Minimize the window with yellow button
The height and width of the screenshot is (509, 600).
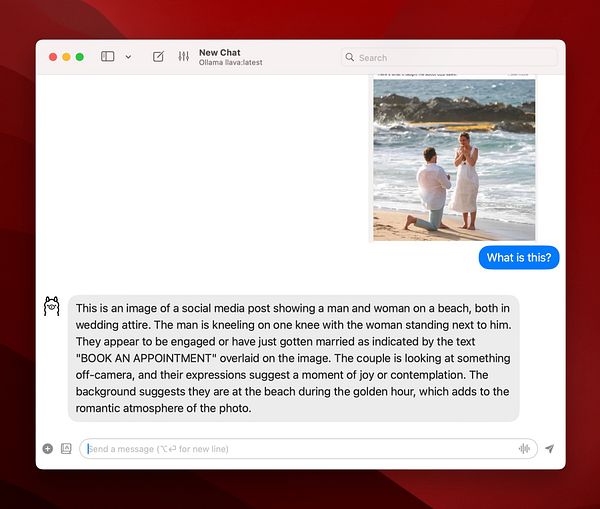tap(67, 57)
